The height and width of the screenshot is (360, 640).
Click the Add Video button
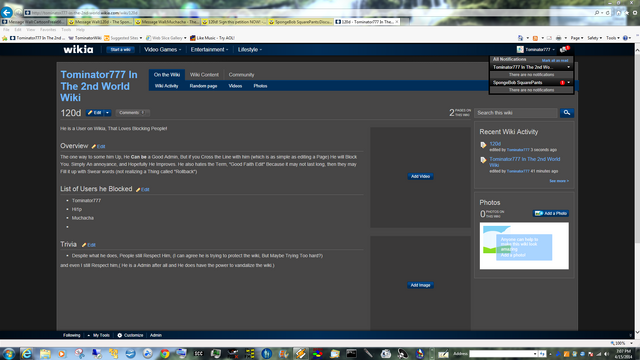tap(420, 176)
